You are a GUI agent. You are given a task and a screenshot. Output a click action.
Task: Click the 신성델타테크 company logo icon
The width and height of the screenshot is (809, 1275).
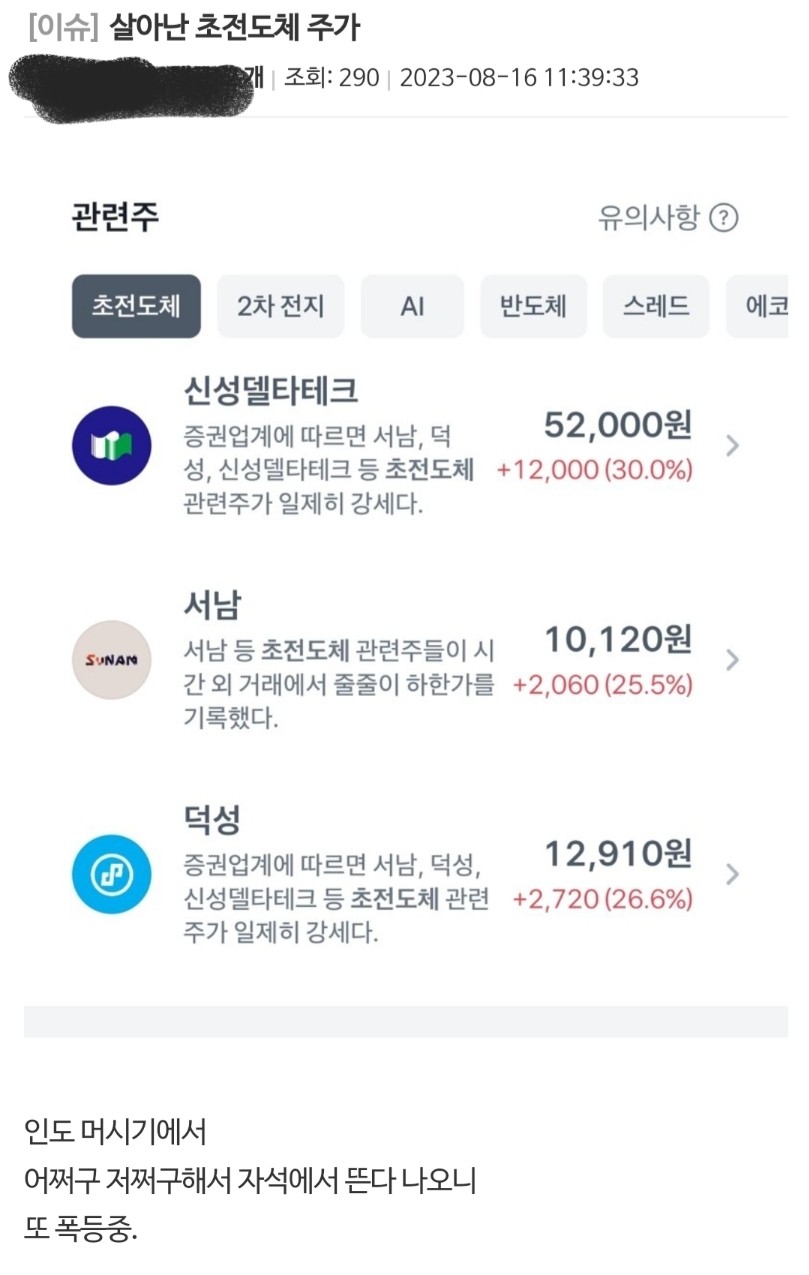pos(112,446)
